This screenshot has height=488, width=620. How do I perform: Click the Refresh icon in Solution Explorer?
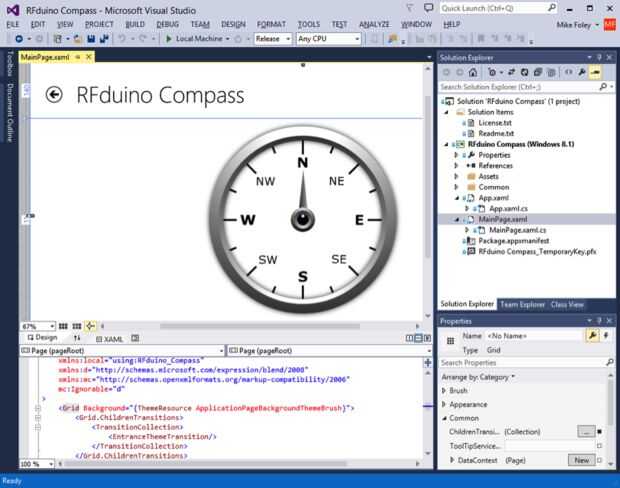pos(525,72)
